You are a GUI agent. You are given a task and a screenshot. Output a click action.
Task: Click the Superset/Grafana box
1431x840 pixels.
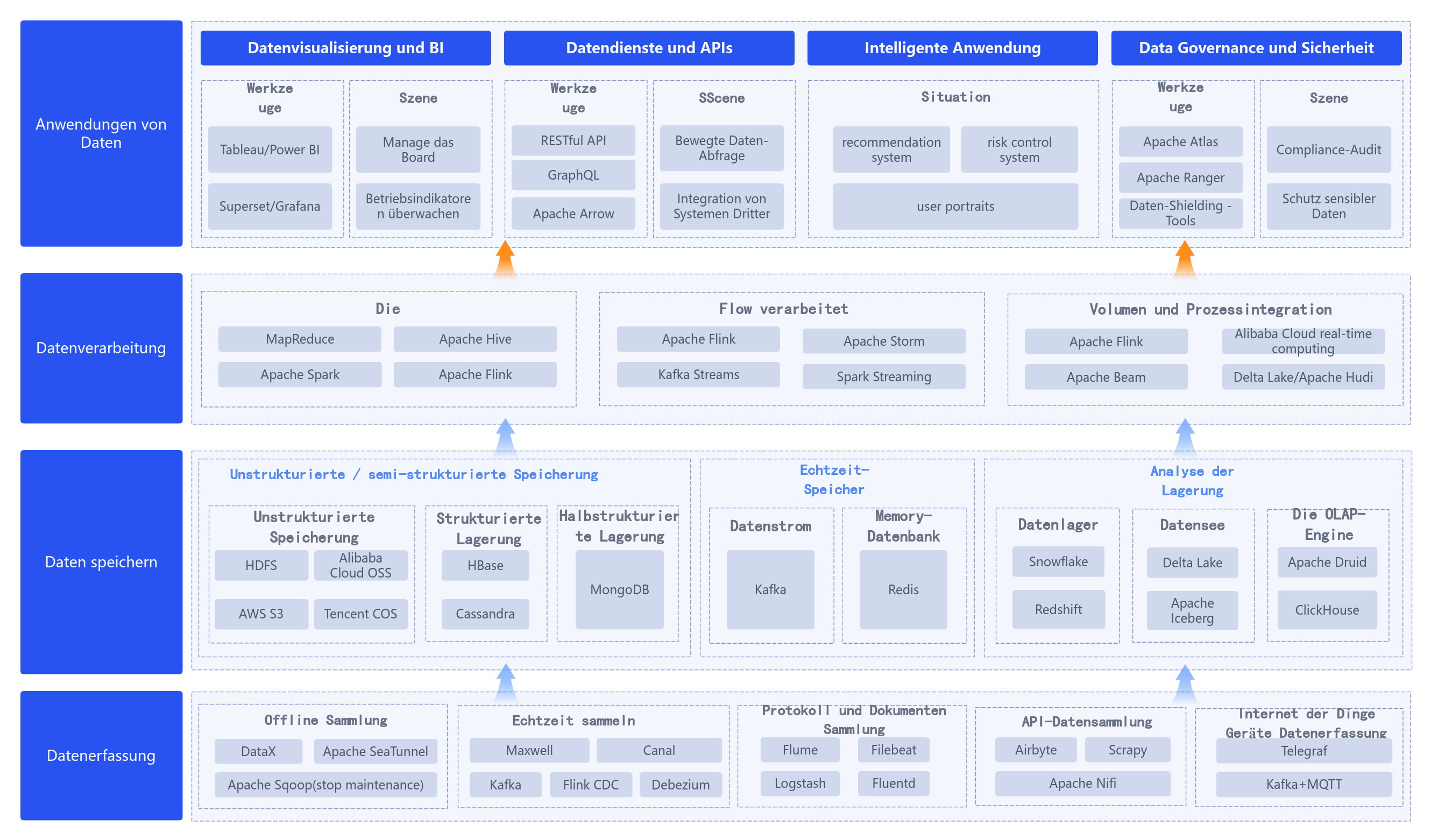(x=270, y=206)
